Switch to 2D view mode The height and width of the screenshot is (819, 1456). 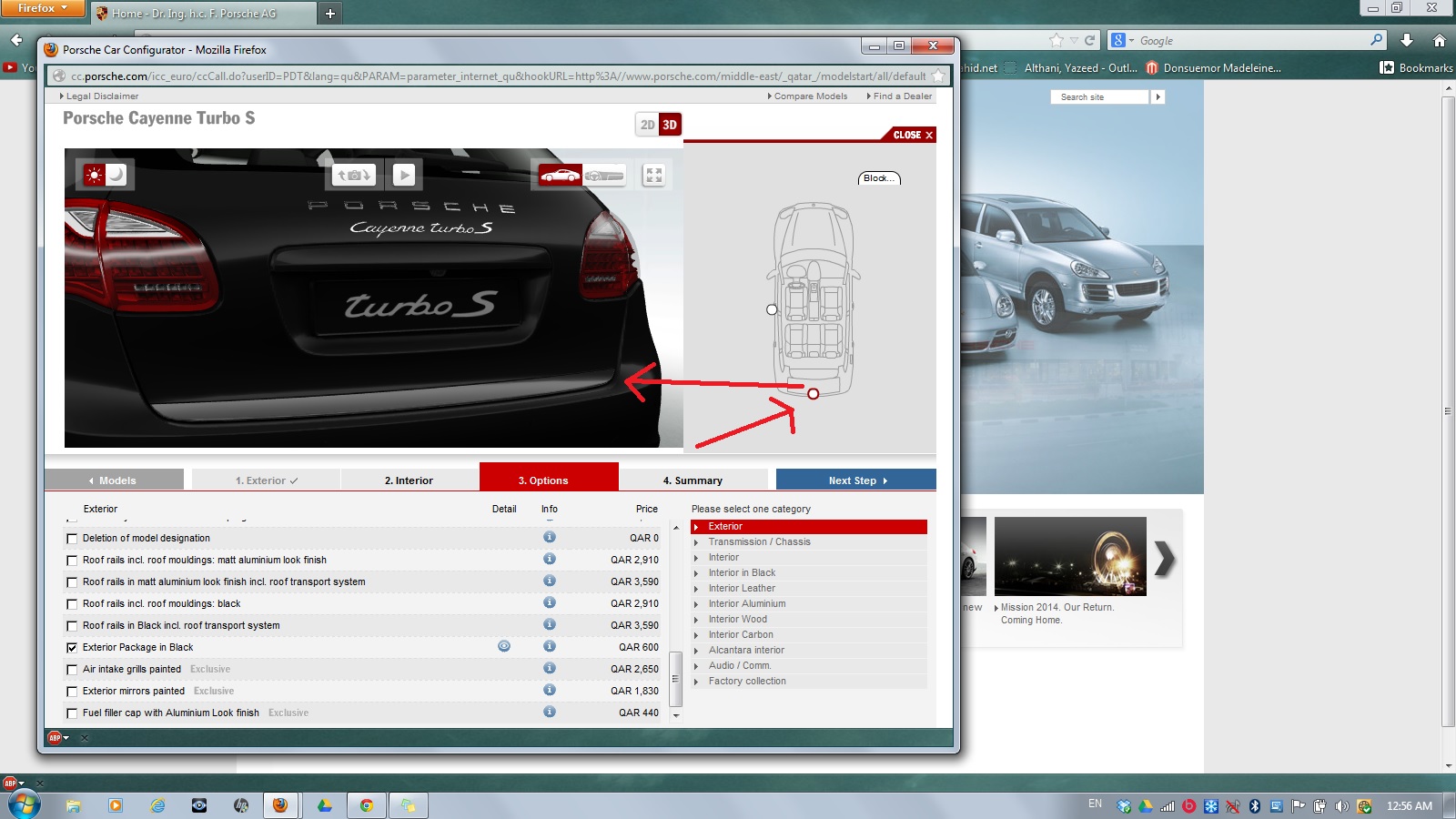pyautogui.click(x=647, y=125)
